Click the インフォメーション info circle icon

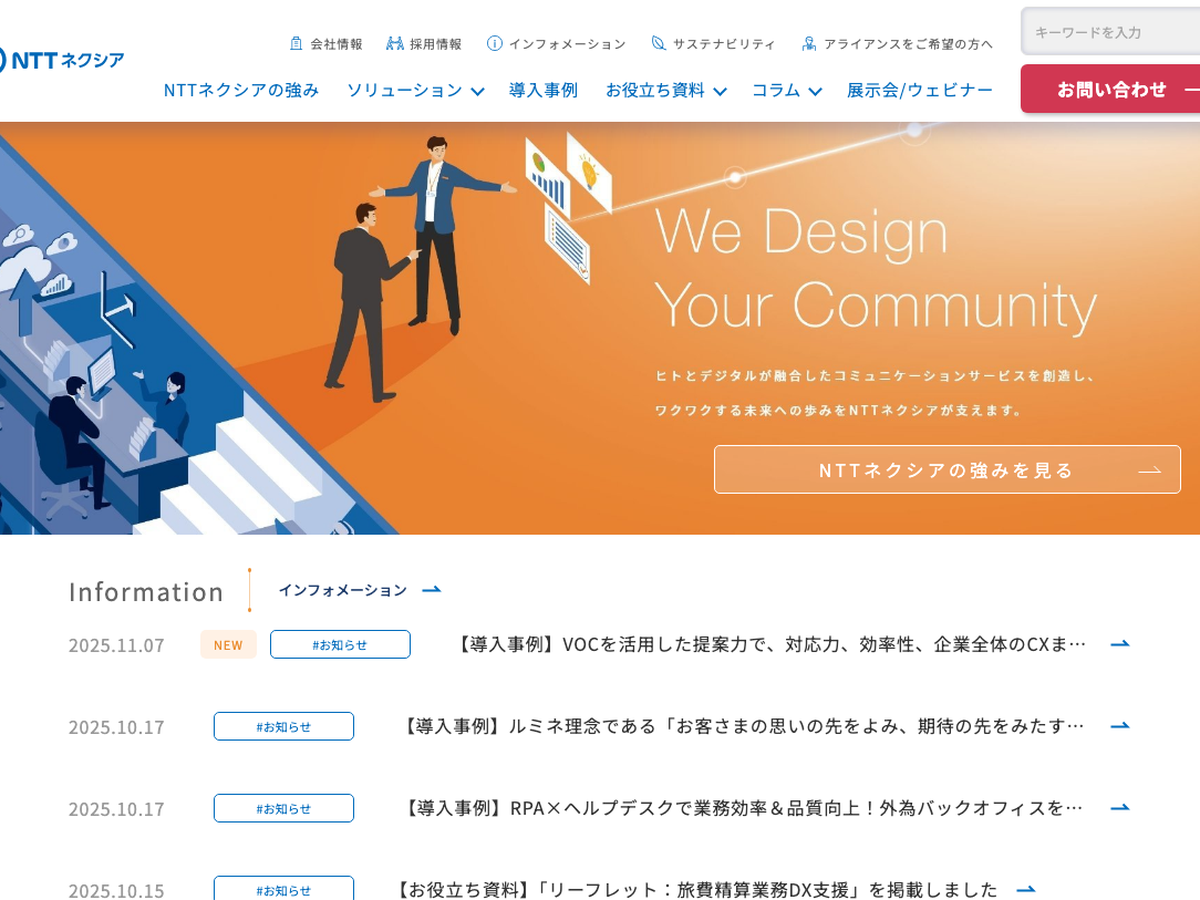click(x=495, y=44)
